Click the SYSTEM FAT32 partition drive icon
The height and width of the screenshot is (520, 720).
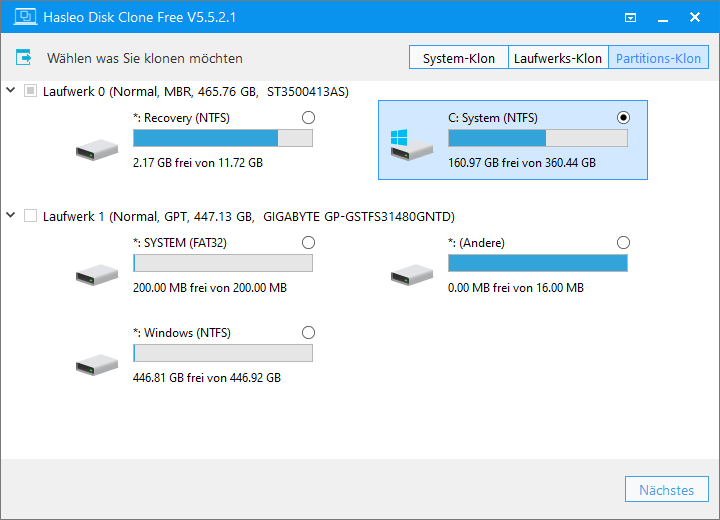[x=97, y=275]
